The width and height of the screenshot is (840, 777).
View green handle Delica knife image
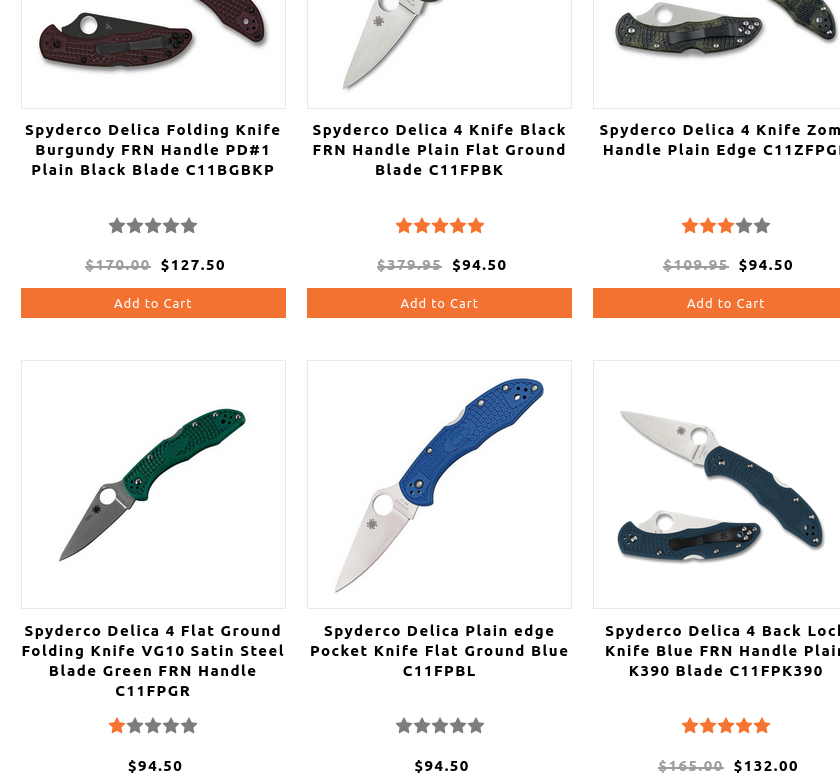[153, 484]
